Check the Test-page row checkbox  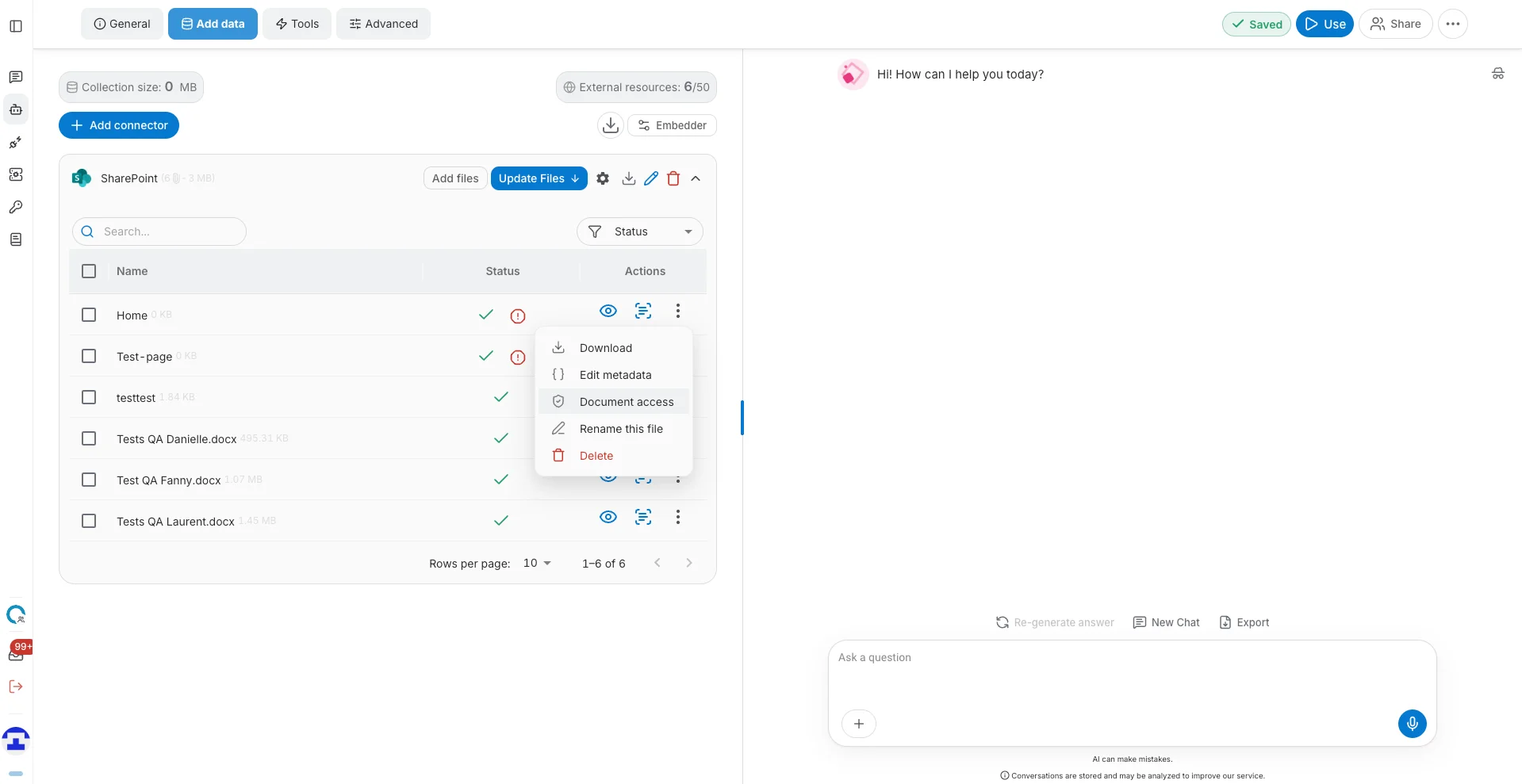click(89, 356)
